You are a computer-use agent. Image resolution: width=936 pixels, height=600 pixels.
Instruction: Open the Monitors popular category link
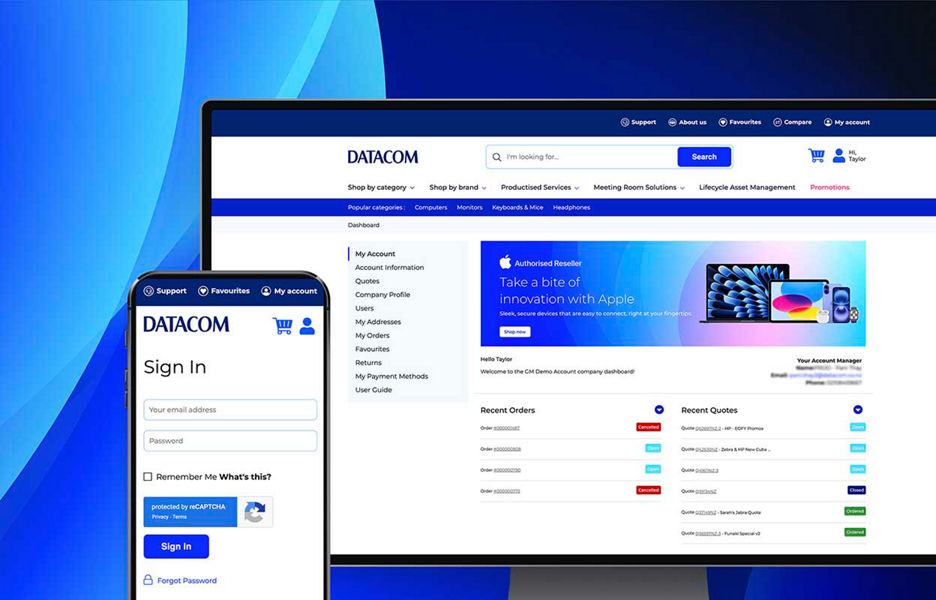point(469,208)
